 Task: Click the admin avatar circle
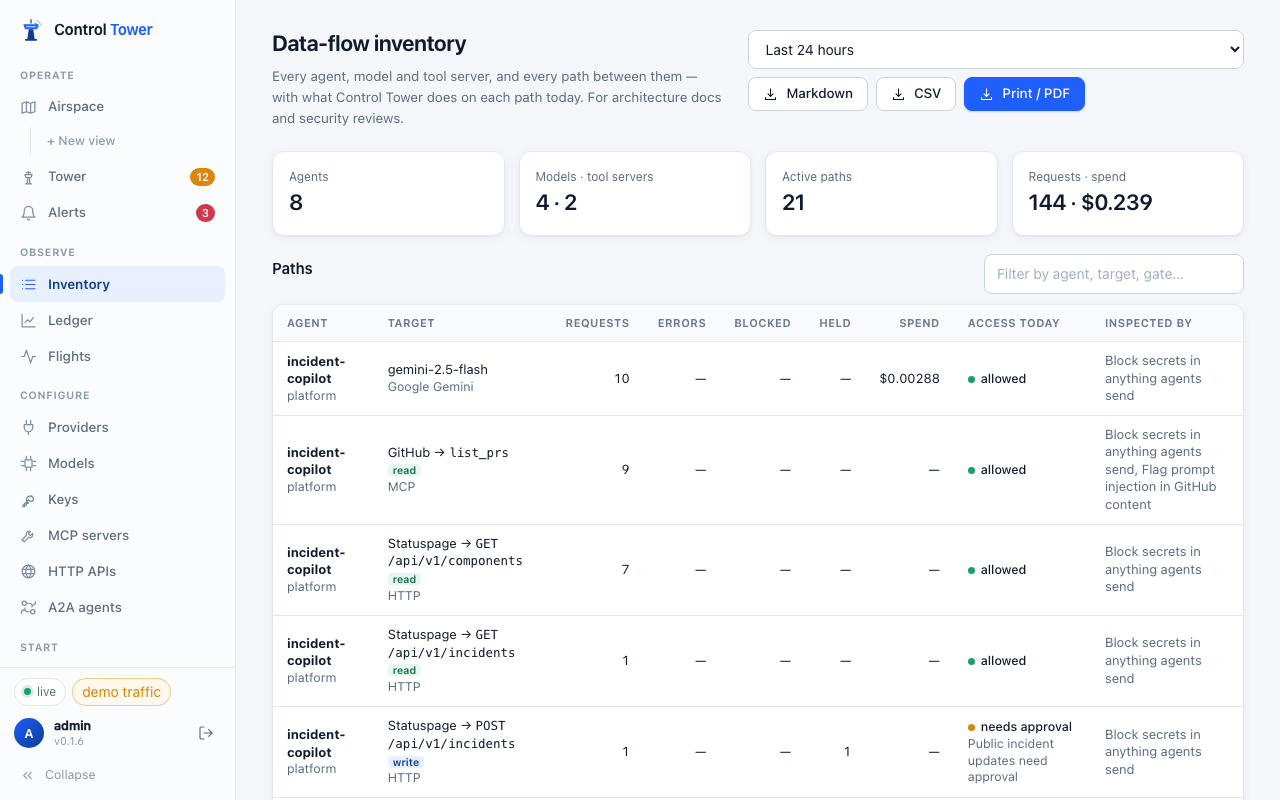(29, 733)
